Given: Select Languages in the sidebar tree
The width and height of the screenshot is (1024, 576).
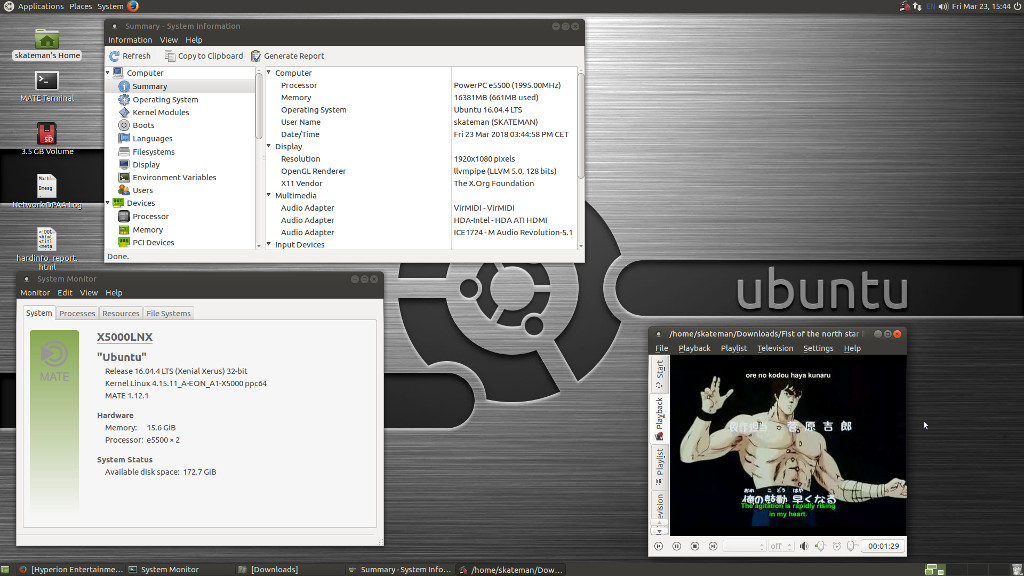Looking at the screenshot, I should pyautogui.click(x=152, y=138).
